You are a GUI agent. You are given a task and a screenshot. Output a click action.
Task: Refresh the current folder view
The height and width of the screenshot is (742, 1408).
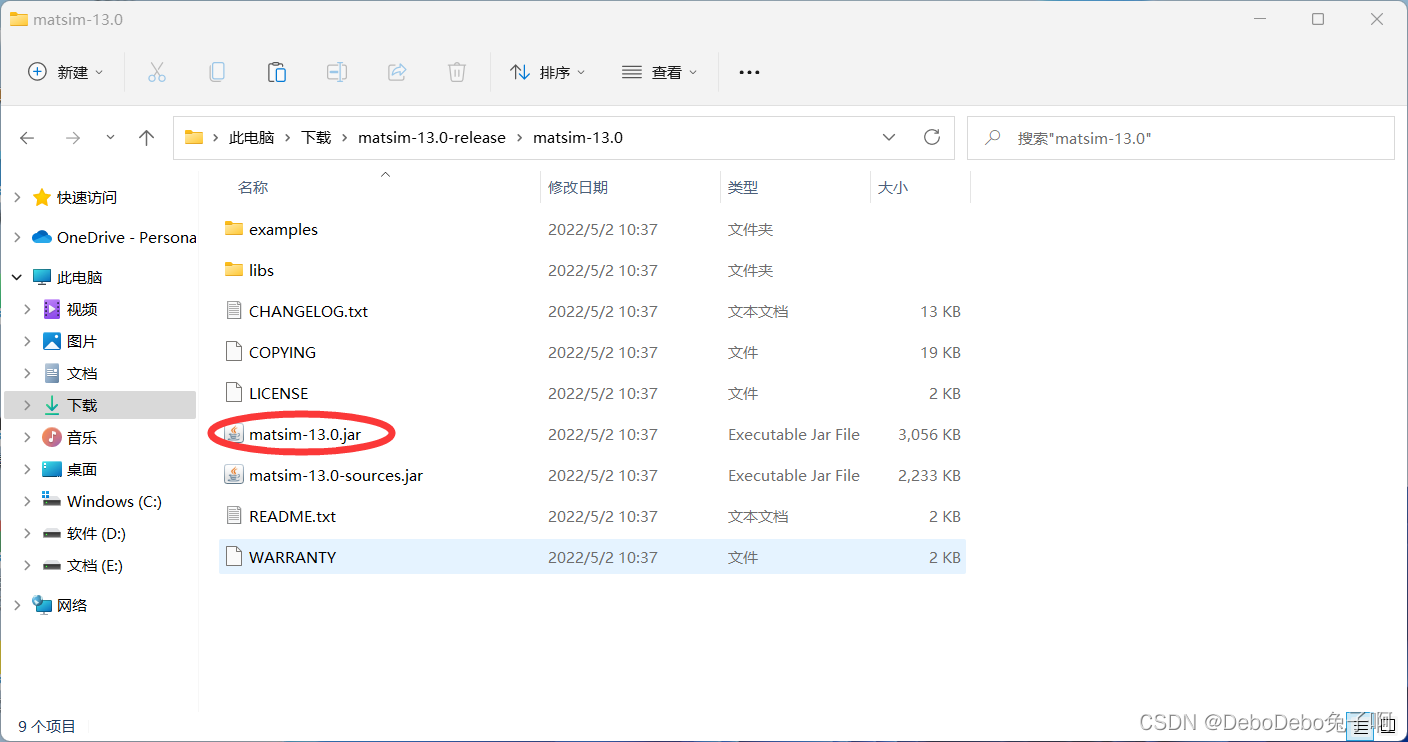pyautogui.click(x=932, y=137)
